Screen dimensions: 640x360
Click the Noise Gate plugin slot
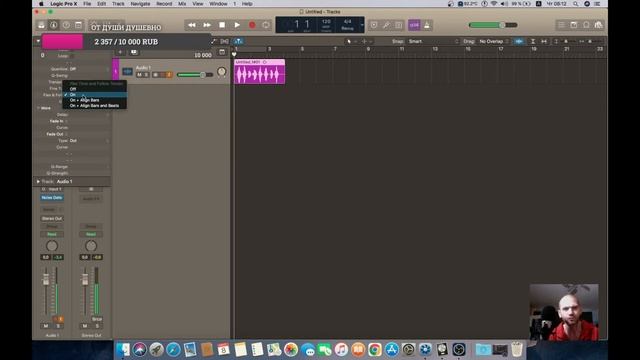tap(52, 198)
